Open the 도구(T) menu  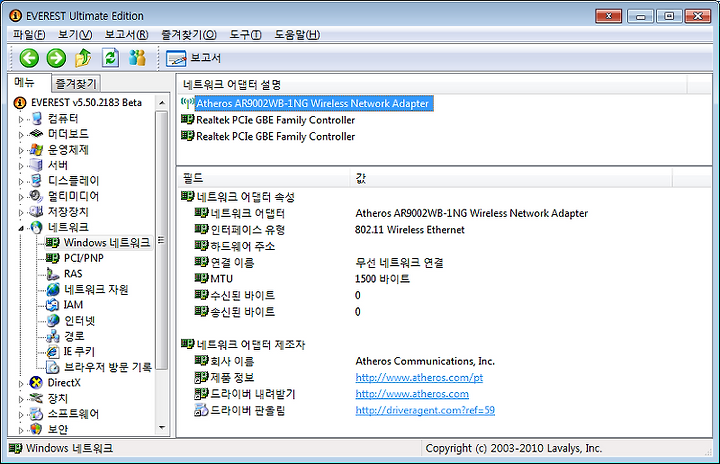[x=245, y=34]
